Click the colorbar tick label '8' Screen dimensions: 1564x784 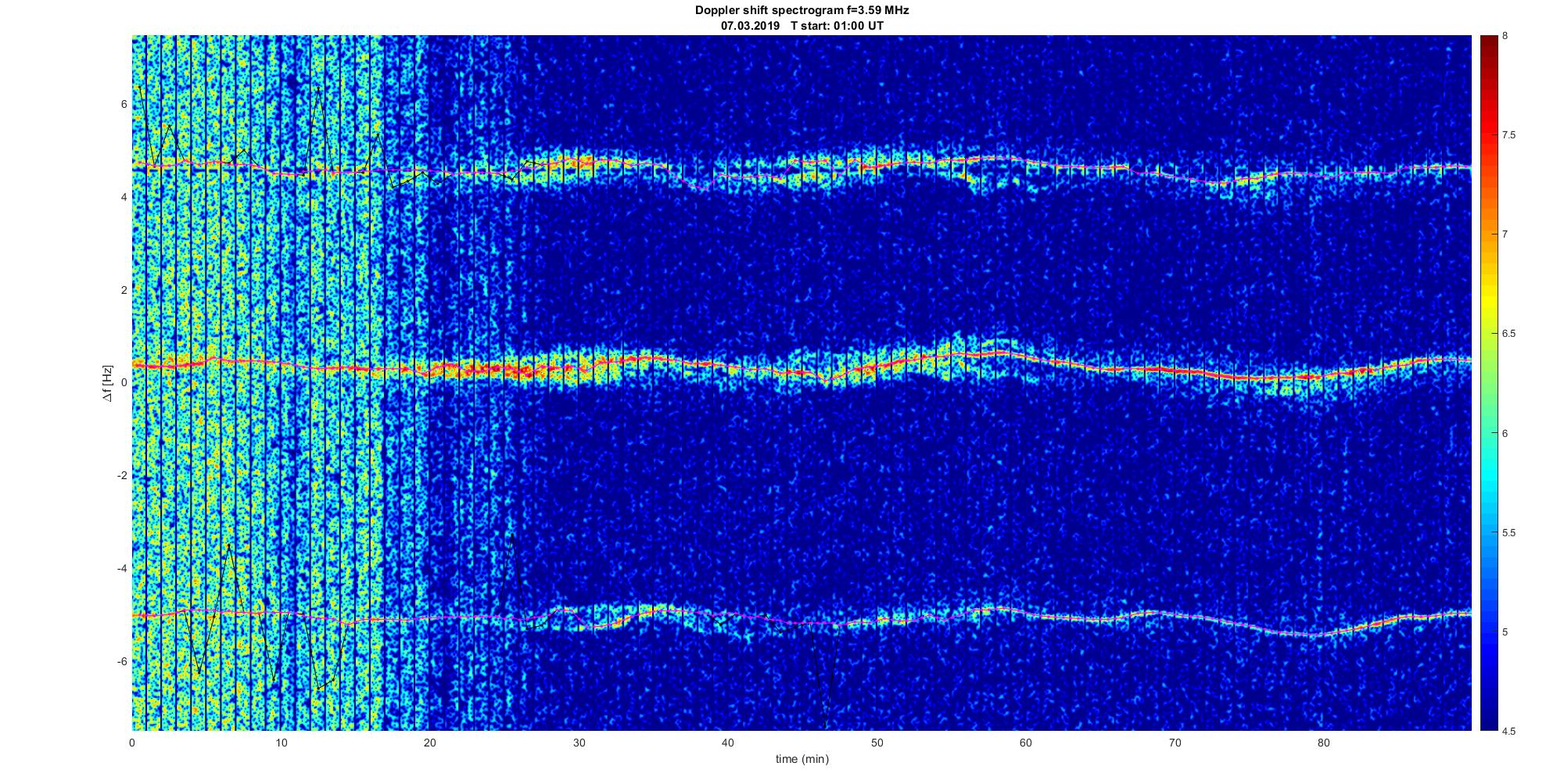point(1505,36)
